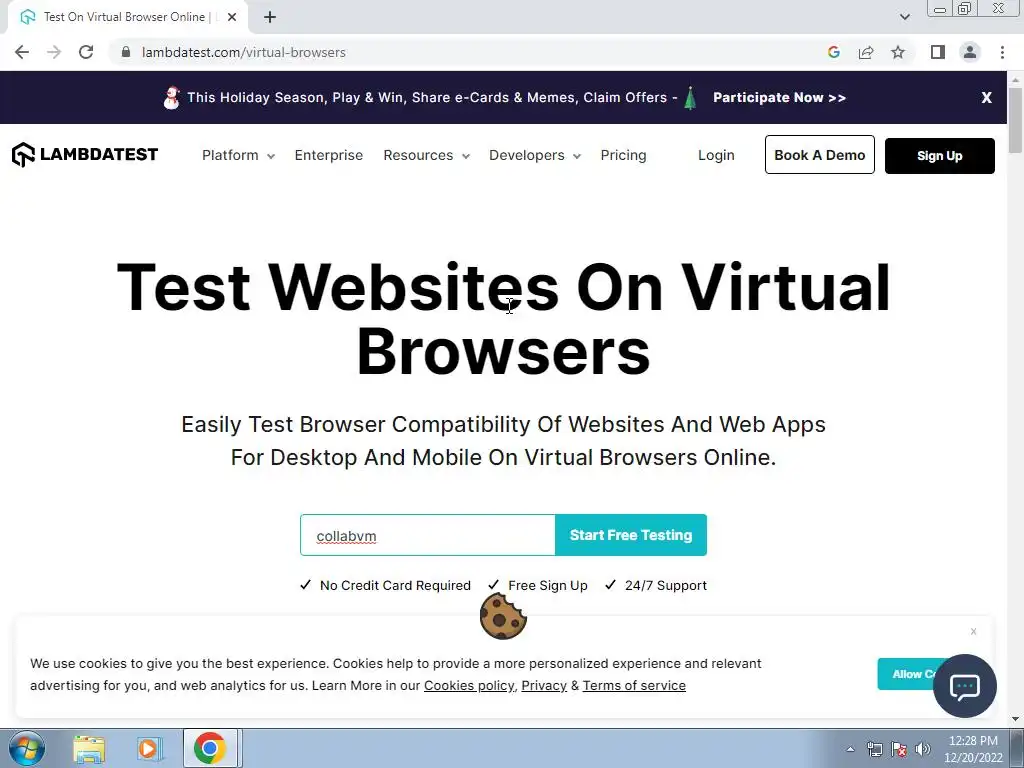The image size is (1024, 768).
Task: Click the Christmas tree icon in banner
Action: (690, 98)
